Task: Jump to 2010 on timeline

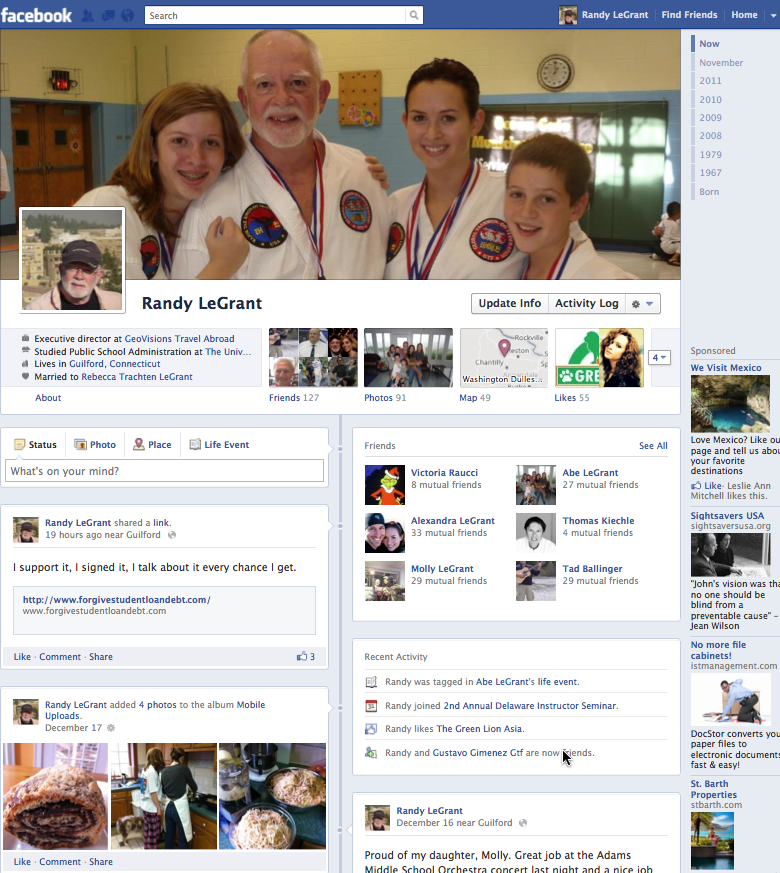Action: pos(710,100)
